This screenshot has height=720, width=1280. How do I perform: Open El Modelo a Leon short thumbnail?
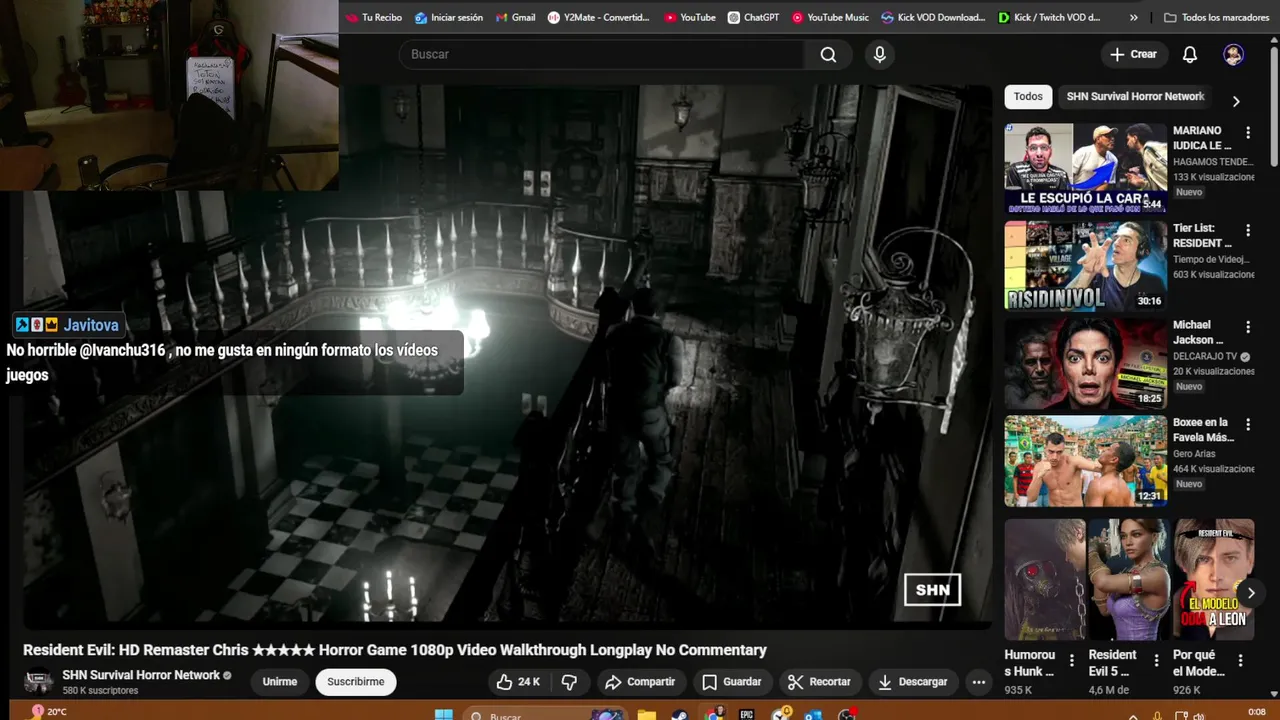[1214, 579]
